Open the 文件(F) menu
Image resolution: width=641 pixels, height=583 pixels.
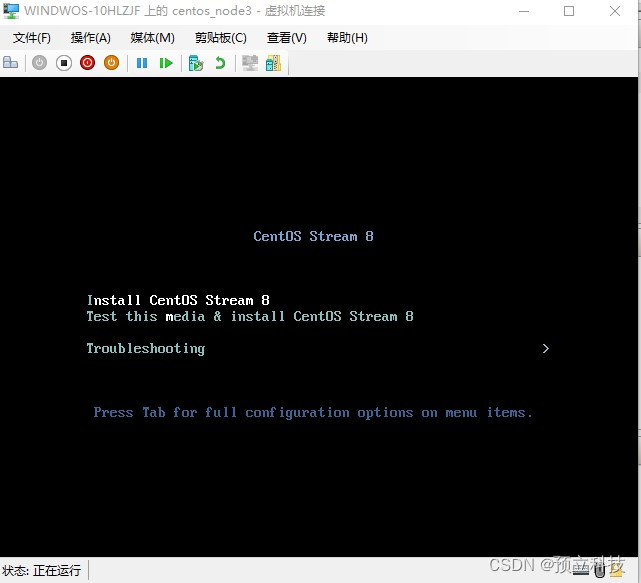coord(31,38)
